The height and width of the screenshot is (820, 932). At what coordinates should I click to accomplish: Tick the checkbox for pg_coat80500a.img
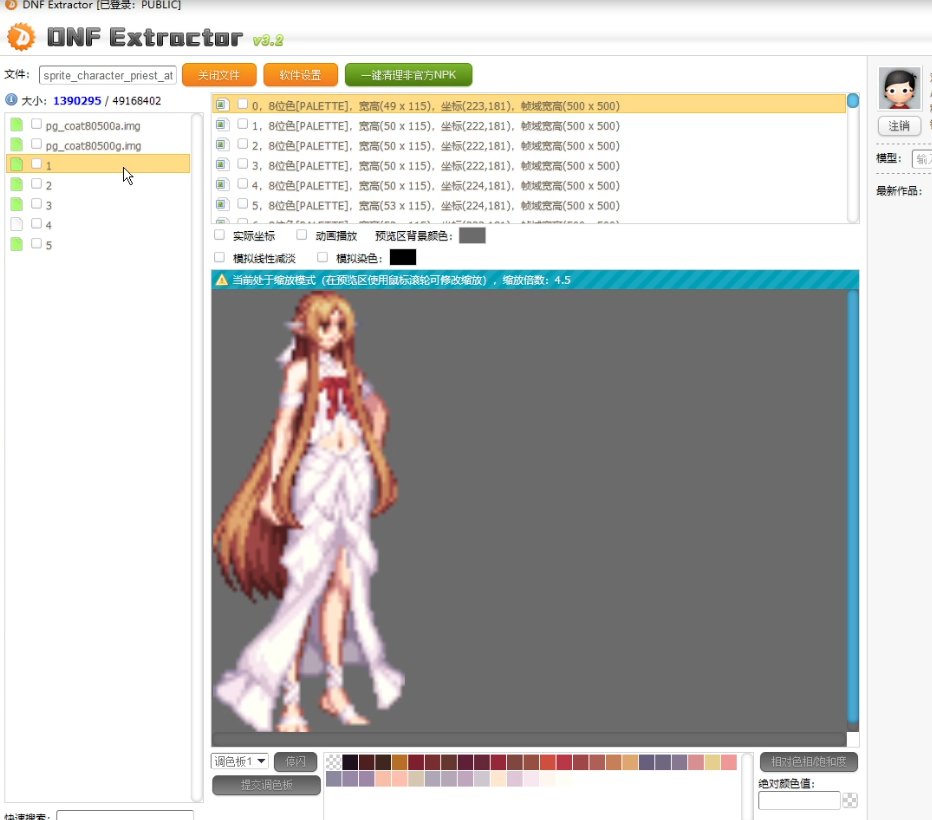[x=36, y=124]
